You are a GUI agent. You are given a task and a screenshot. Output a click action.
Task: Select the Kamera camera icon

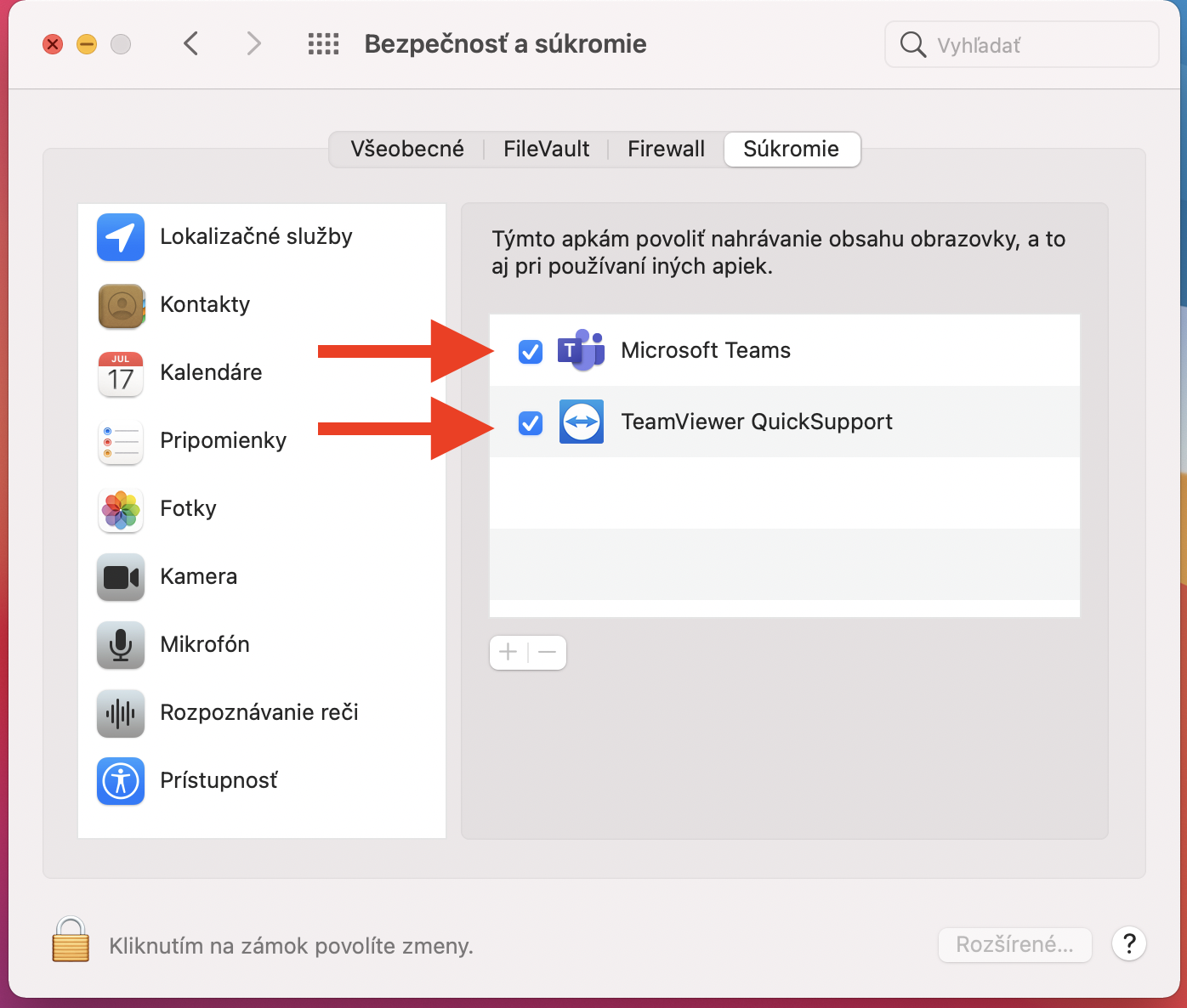point(121,577)
